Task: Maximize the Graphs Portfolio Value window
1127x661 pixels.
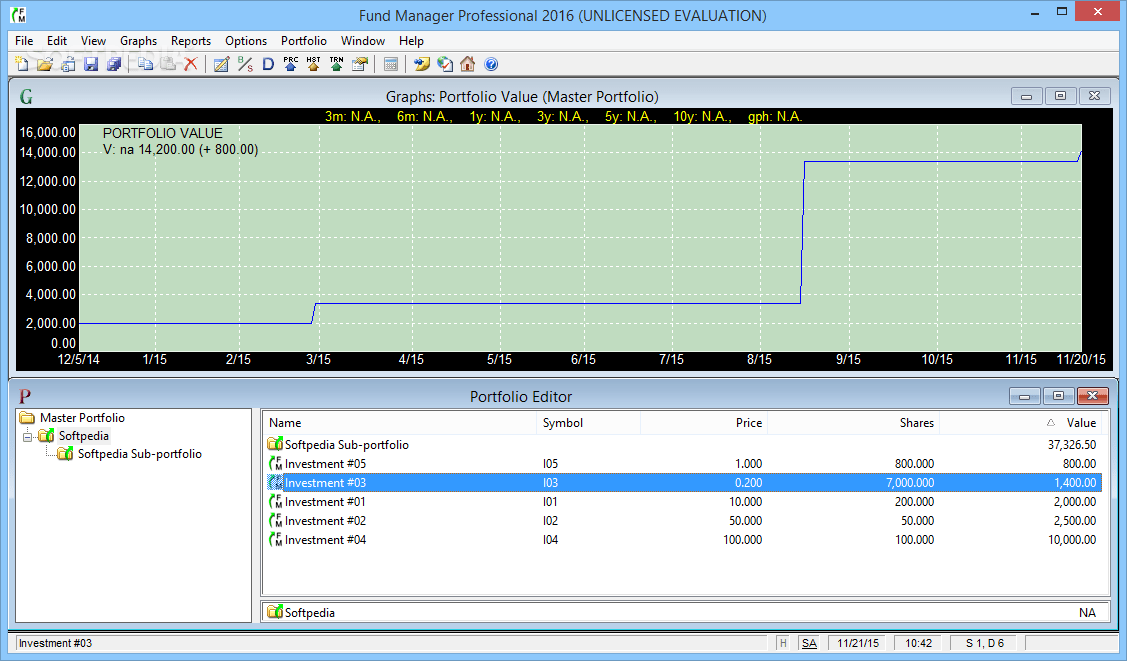Action: click(1060, 96)
